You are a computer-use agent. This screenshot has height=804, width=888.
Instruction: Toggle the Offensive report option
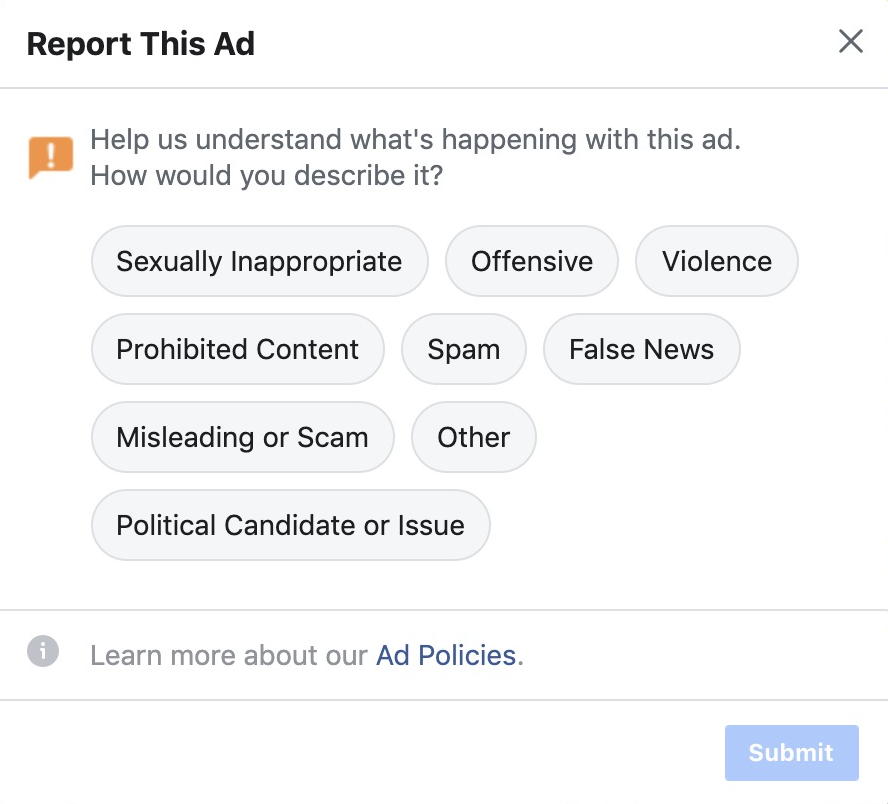[x=531, y=261]
